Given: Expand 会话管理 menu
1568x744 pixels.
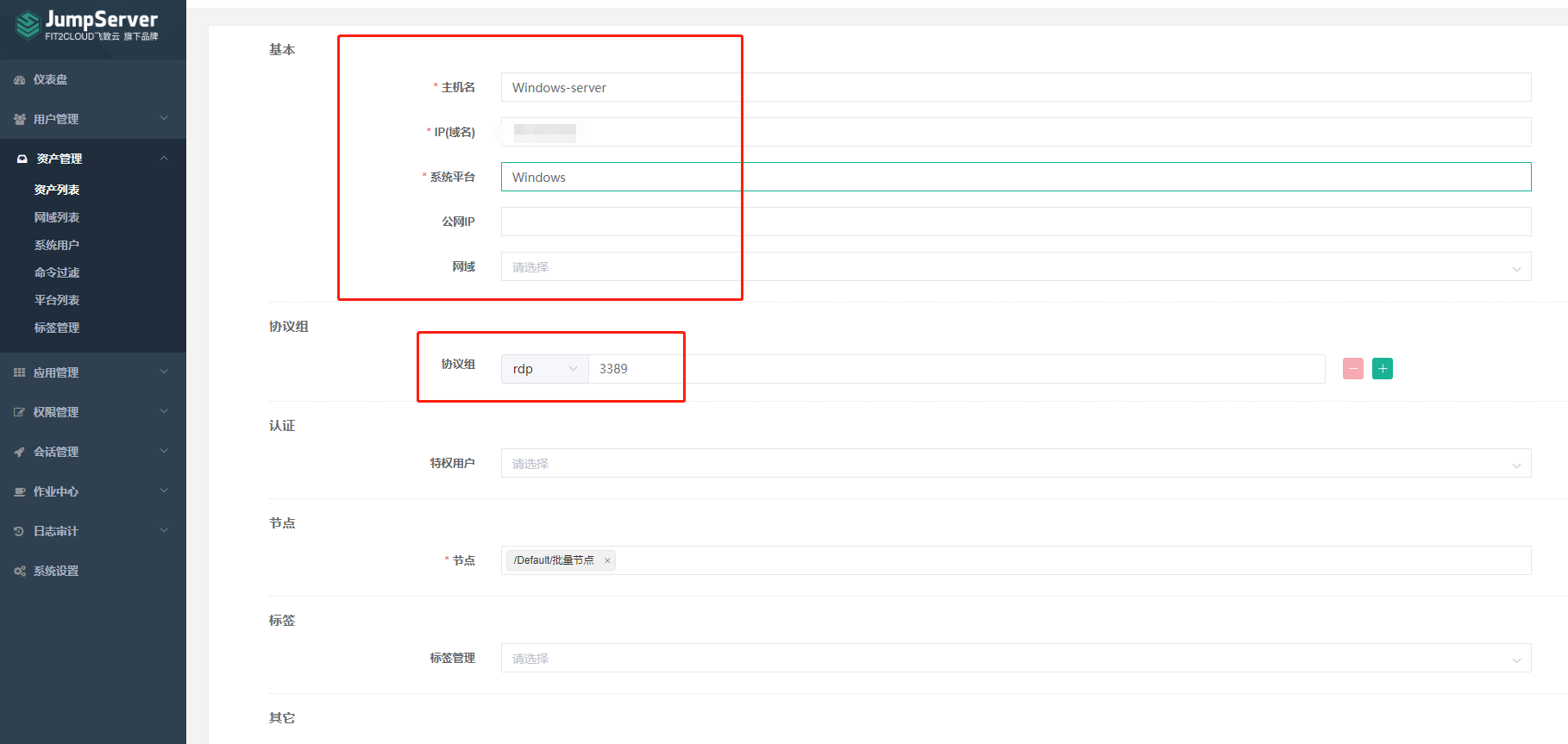Looking at the screenshot, I should click(x=93, y=452).
